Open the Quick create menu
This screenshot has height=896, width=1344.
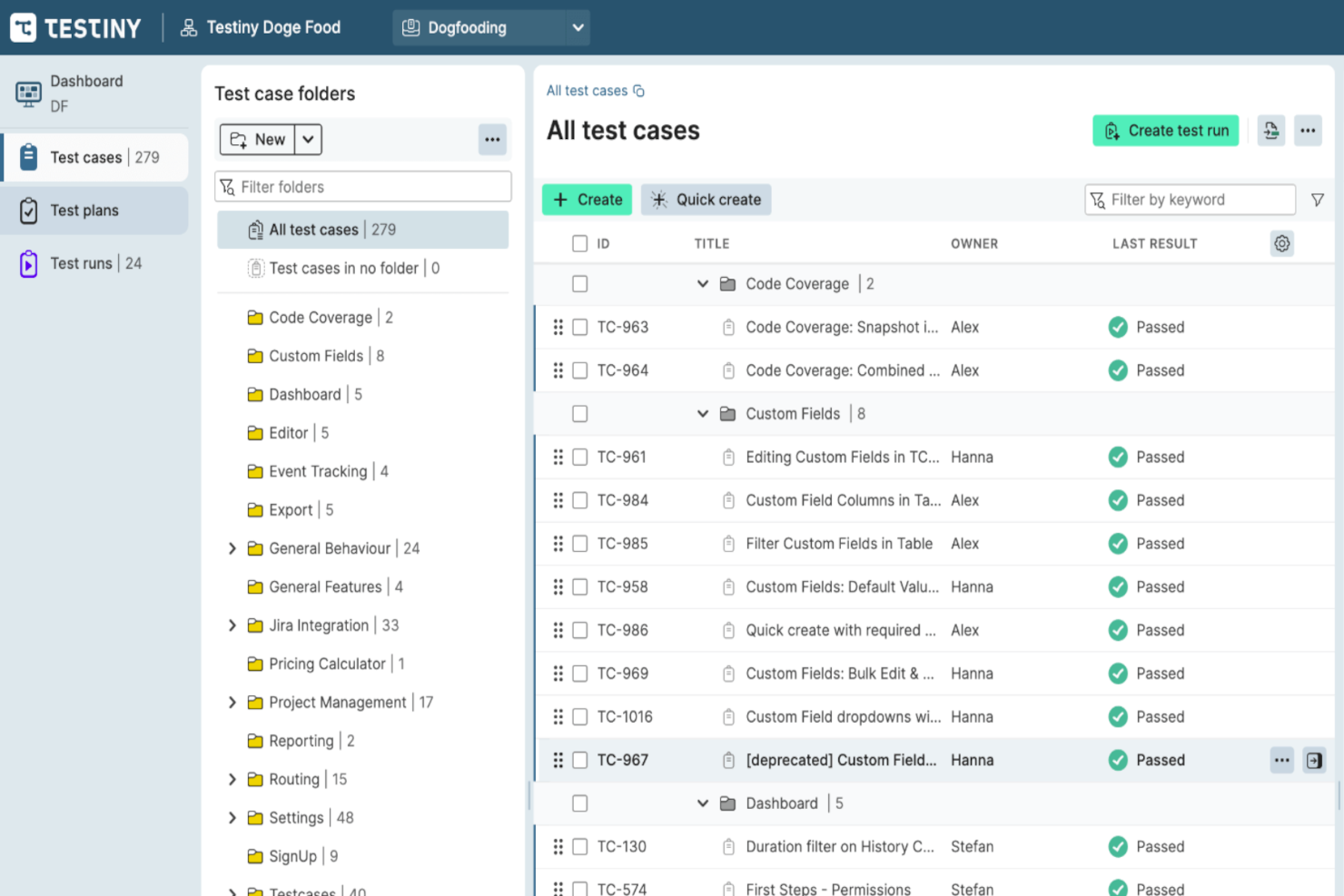(x=706, y=199)
